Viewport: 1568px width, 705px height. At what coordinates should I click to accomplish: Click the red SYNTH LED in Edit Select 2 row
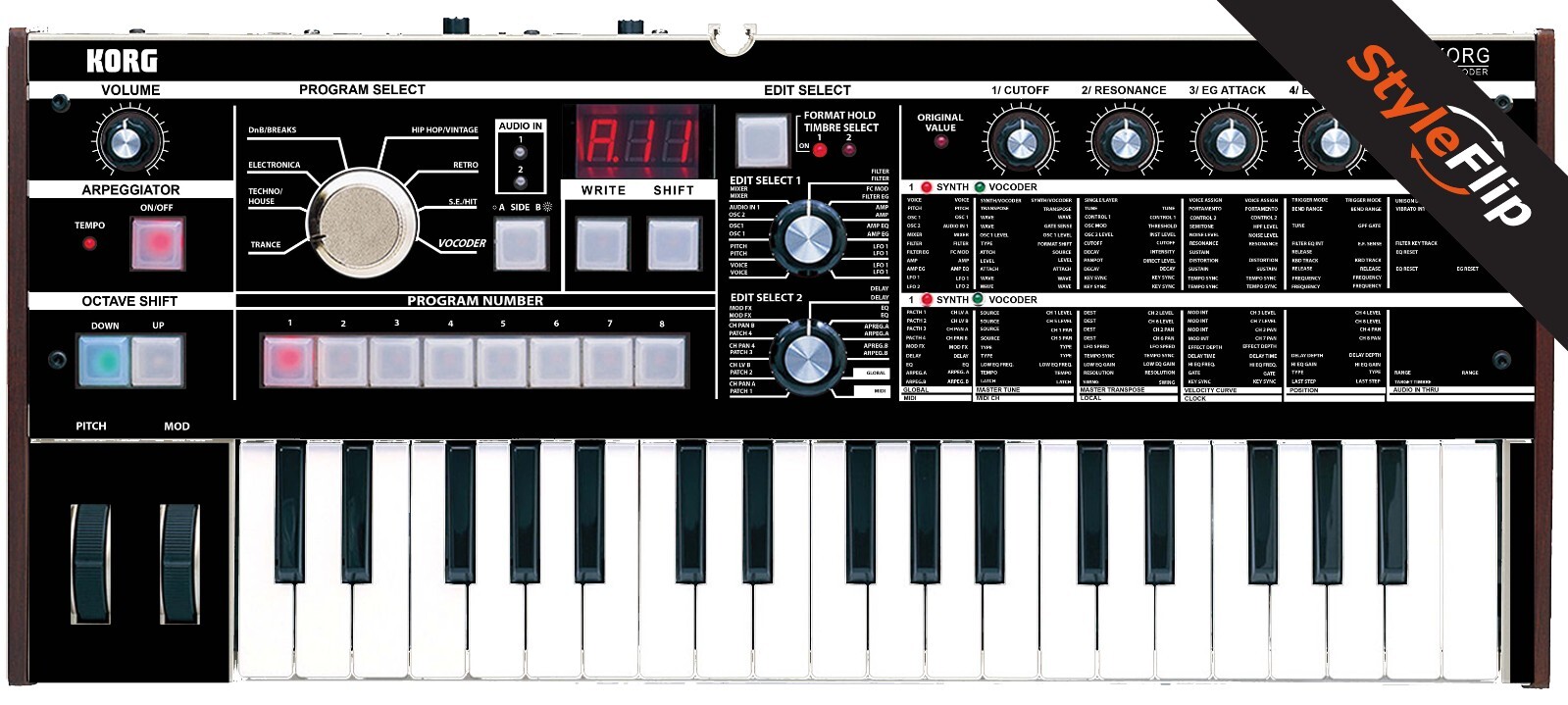[927, 299]
